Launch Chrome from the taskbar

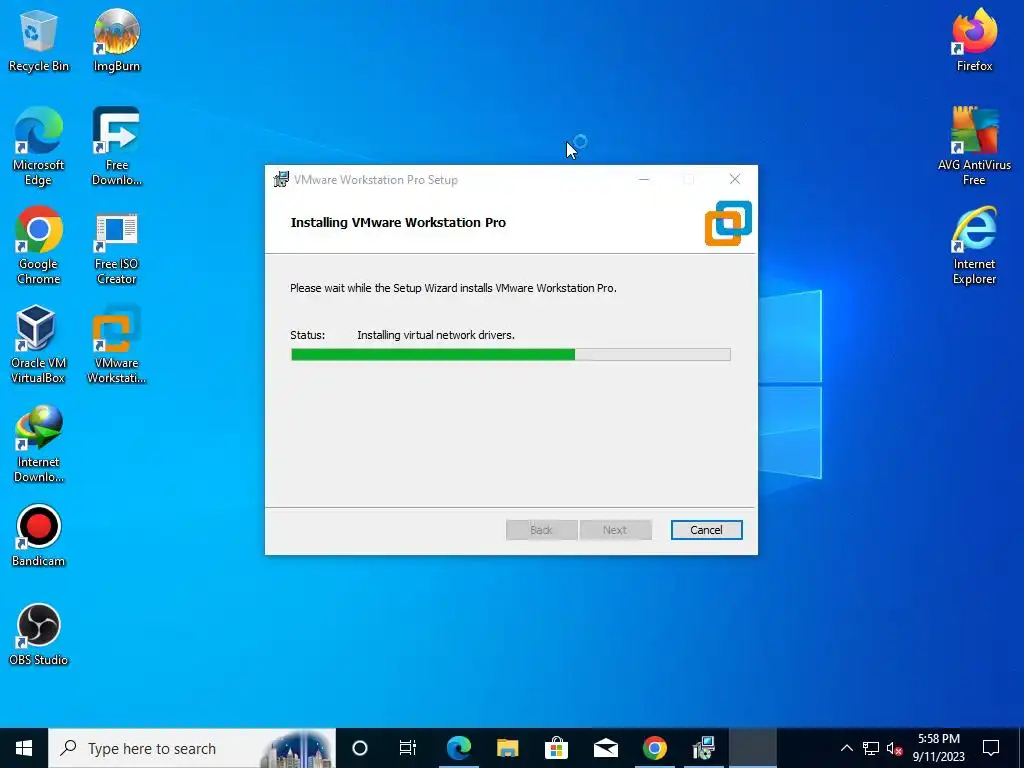[654, 748]
